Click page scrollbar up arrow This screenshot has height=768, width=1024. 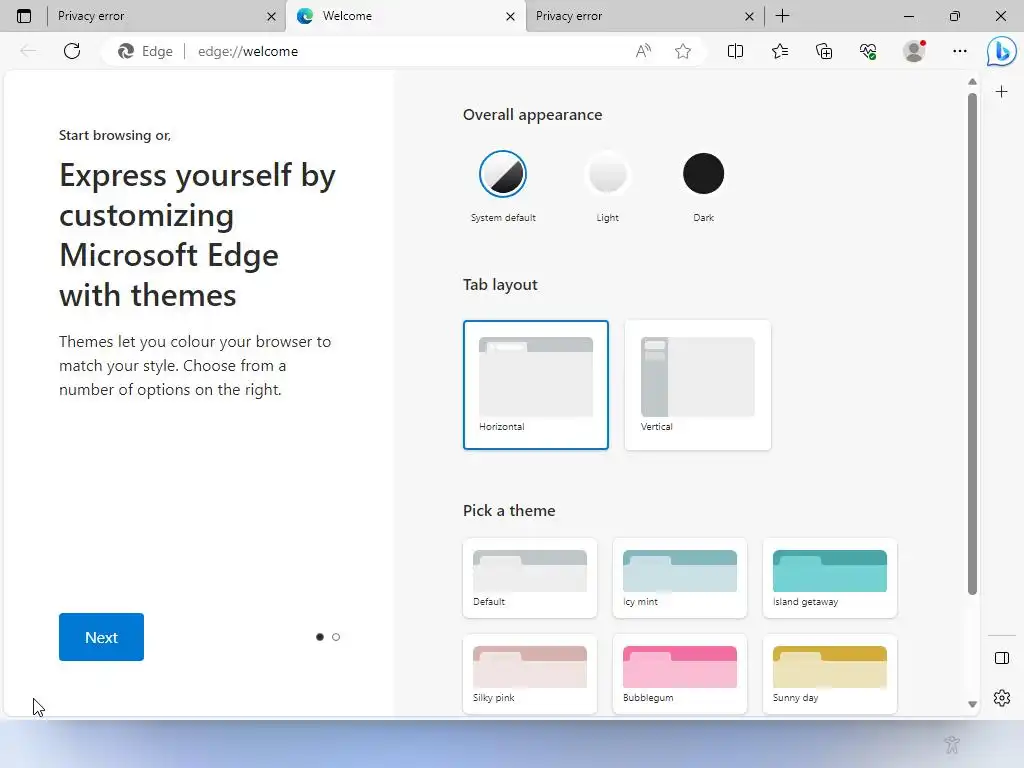coord(972,82)
